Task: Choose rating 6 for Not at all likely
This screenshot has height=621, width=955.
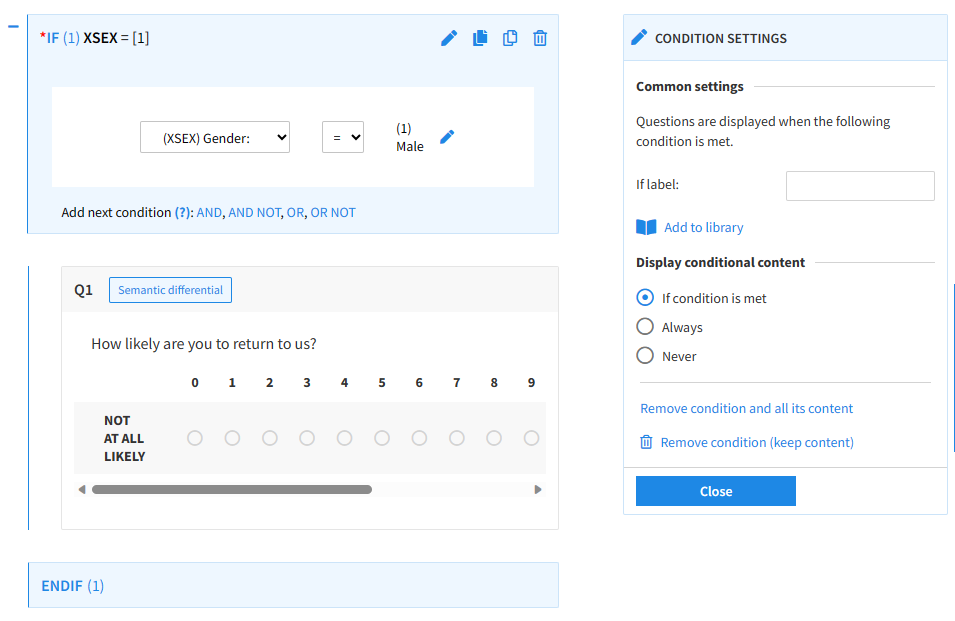Action: (419, 438)
